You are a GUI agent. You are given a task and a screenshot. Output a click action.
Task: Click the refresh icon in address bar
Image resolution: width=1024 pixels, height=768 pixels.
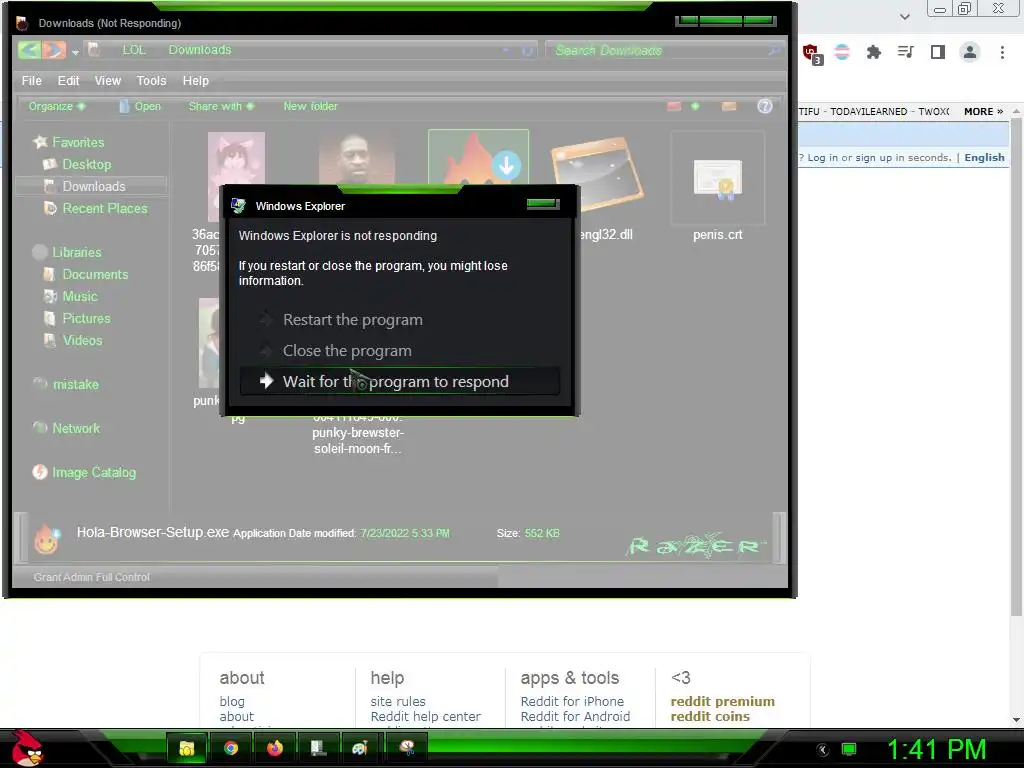(x=528, y=50)
